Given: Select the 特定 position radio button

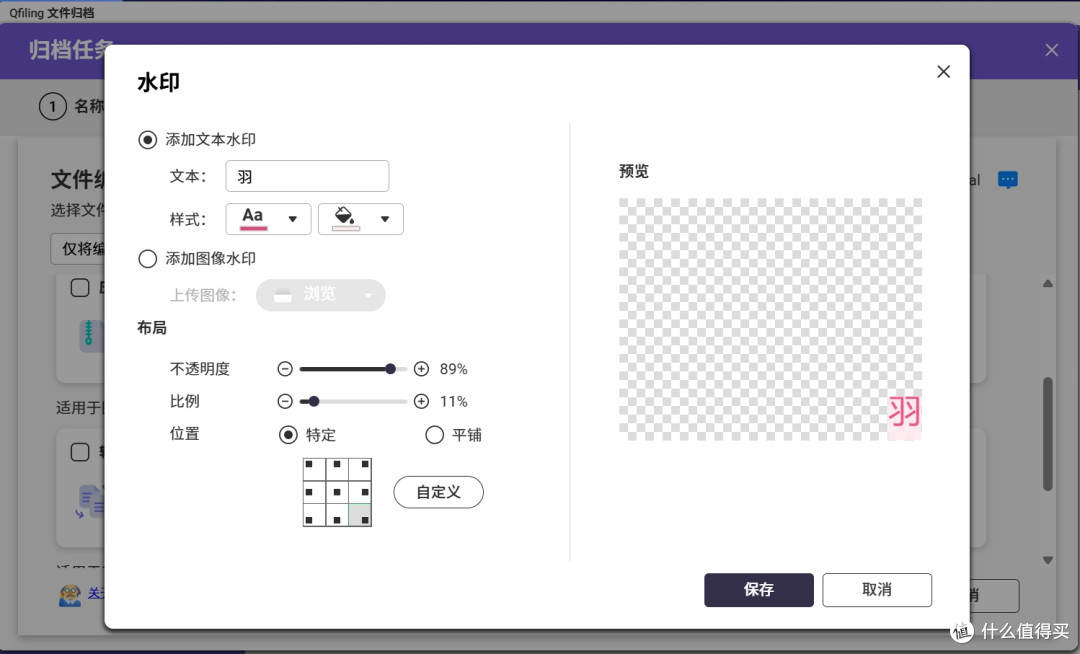Looking at the screenshot, I should pos(288,435).
